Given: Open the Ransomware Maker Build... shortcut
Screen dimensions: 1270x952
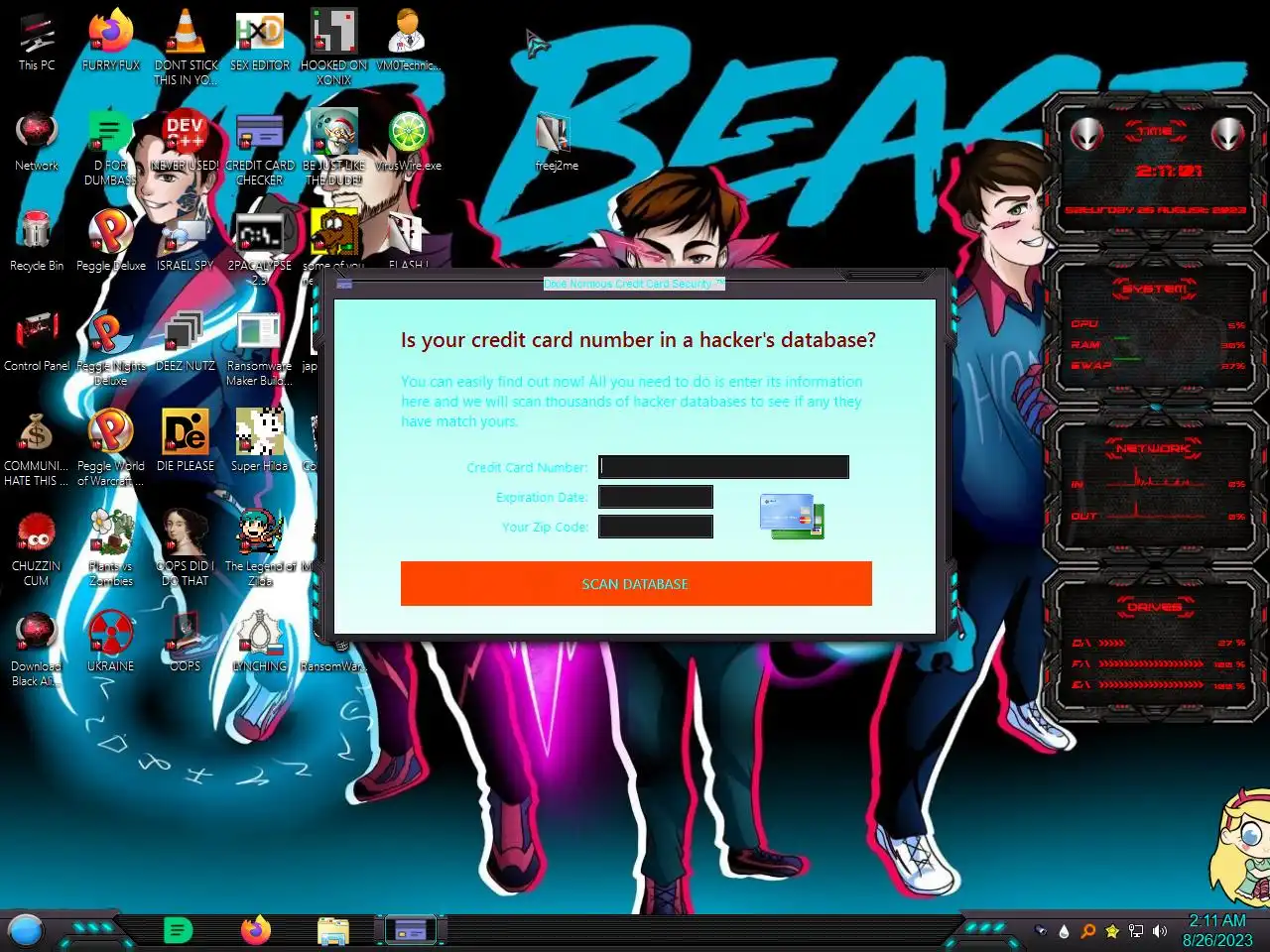Looking at the screenshot, I should point(260,348).
